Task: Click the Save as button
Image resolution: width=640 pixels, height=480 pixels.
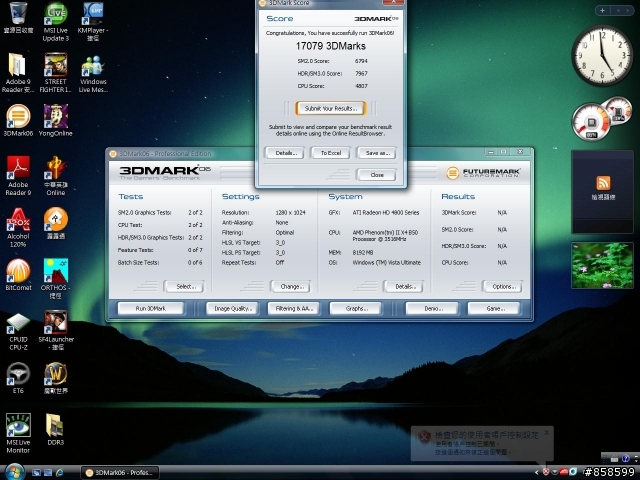Action: click(x=376, y=153)
